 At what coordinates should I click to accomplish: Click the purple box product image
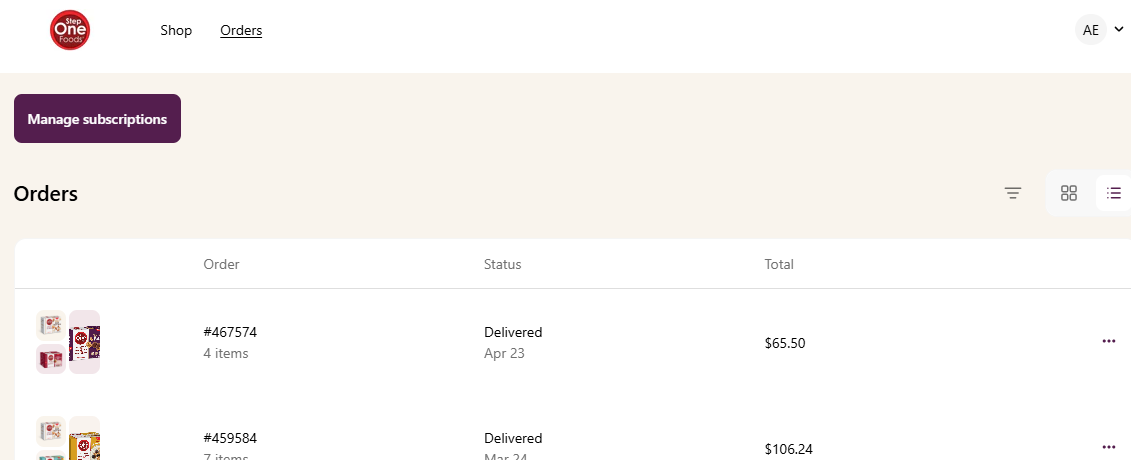coord(84,342)
